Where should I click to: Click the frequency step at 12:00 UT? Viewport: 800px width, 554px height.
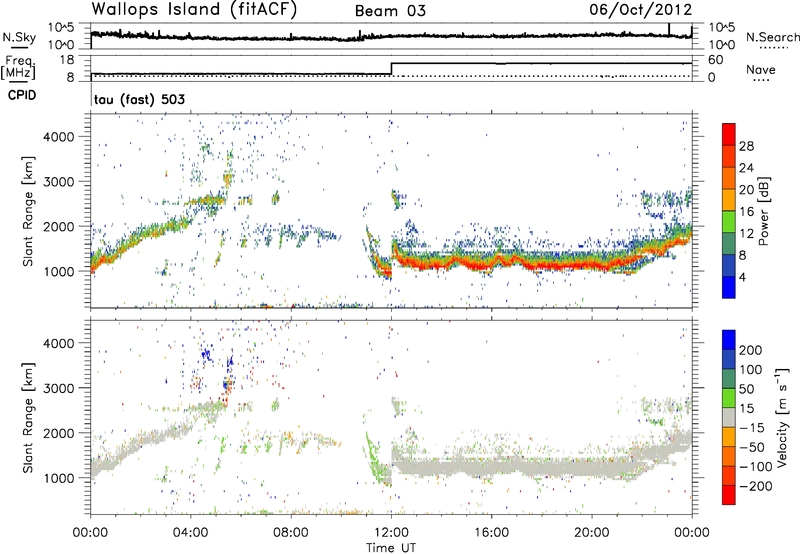click(x=391, y=68)
